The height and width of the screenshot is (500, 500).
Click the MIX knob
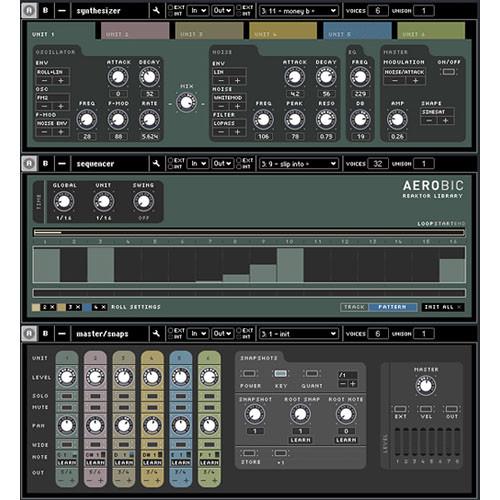pos(186,103)
